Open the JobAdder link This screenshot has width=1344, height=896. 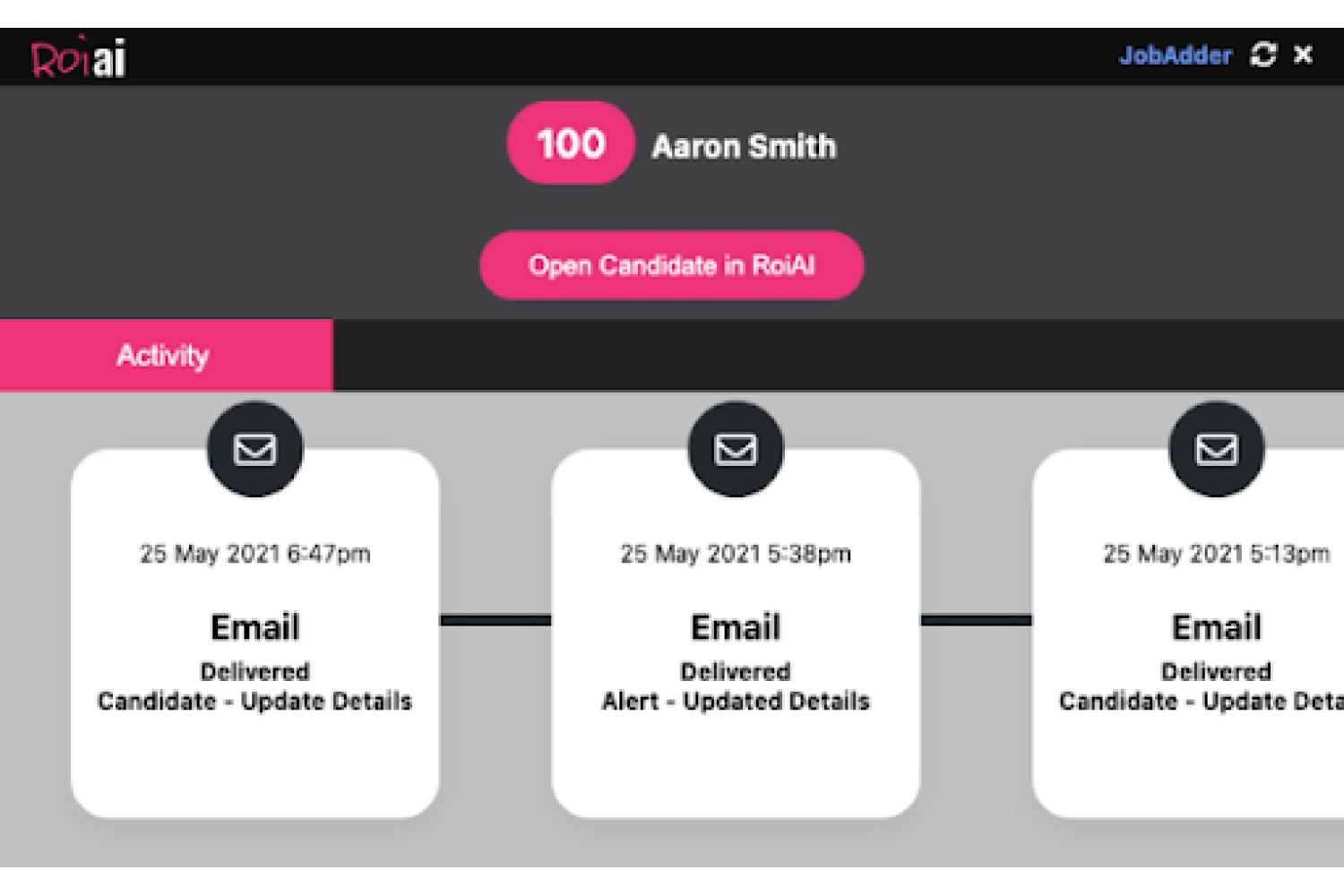pyautogui.click(x=1175, y=56)
